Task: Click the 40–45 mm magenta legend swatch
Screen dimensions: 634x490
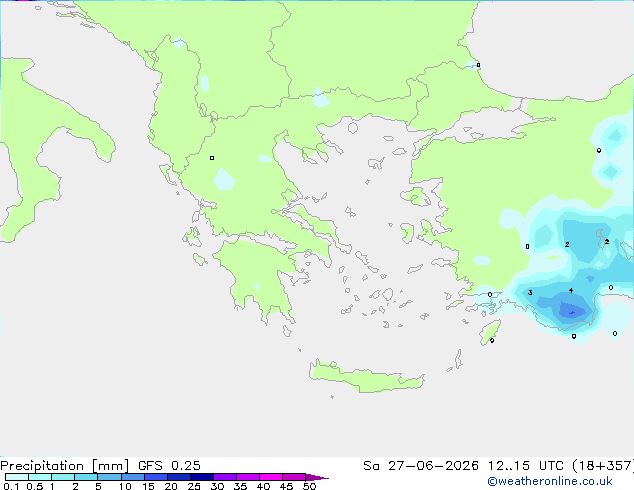Action: click(x=271, y=477)
